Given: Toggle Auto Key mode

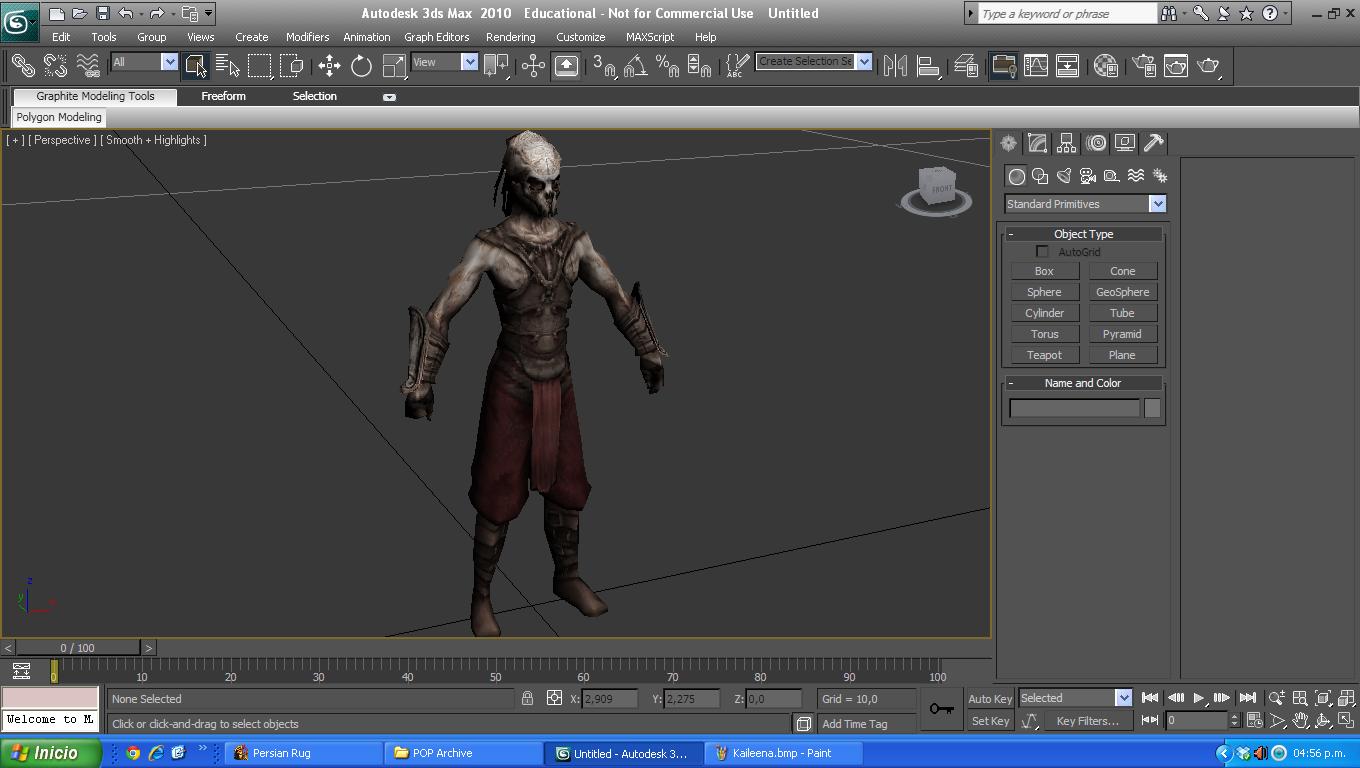Looking at the screenshot, I should pyautogui.click(x=990, y=699).
